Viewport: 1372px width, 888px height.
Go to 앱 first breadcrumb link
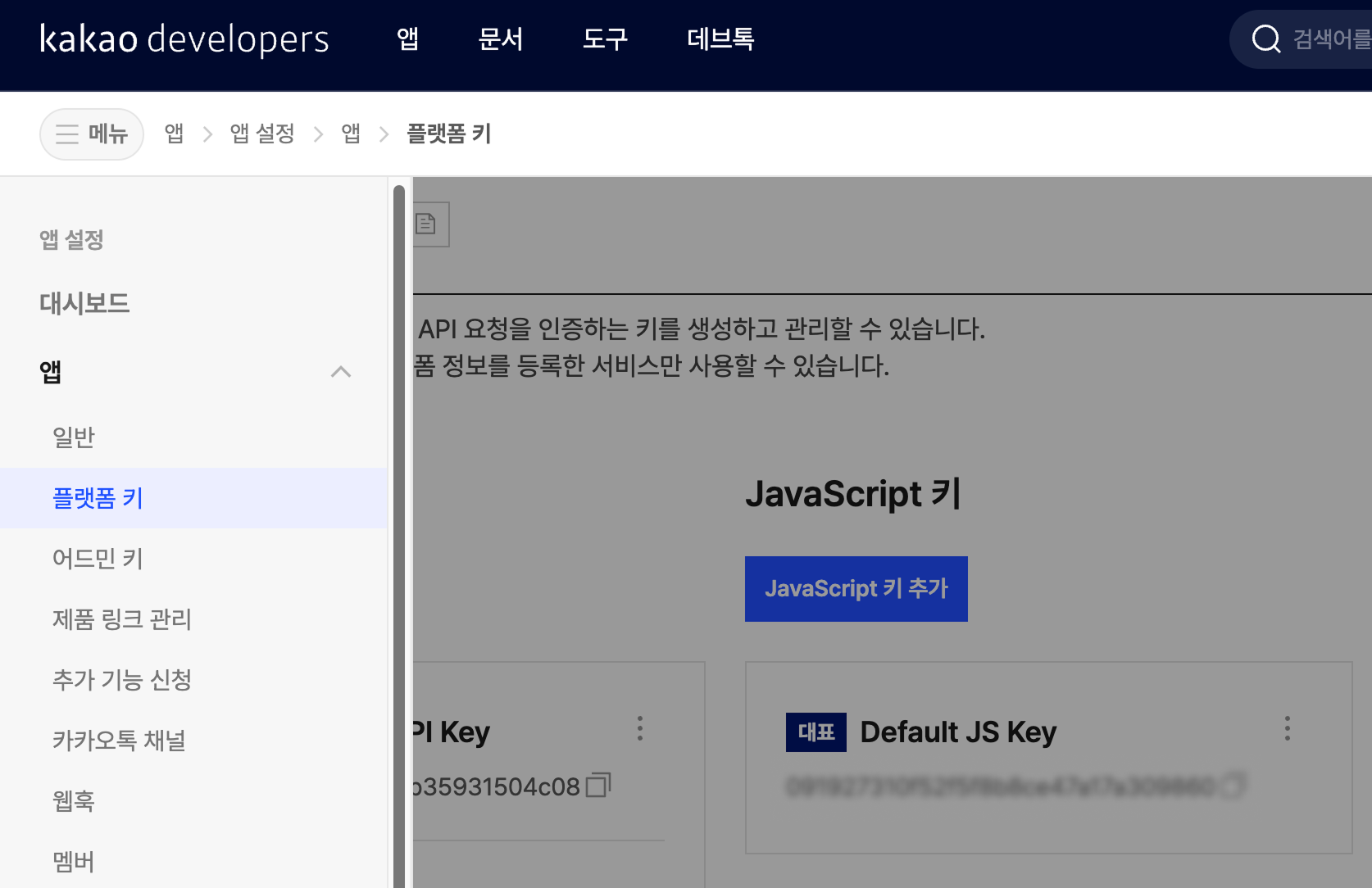tap(174, 134)
